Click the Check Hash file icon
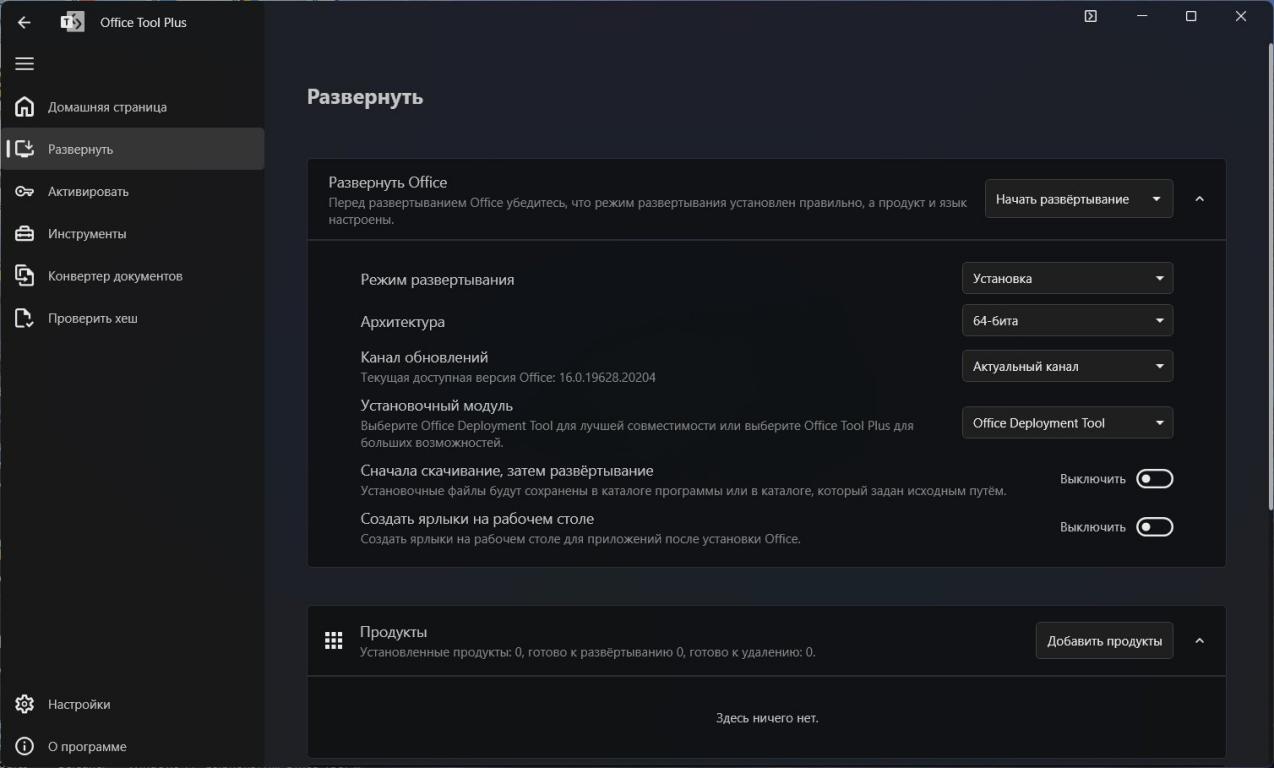This screenshot has height=768, width=1274. [x=24, y=318]
